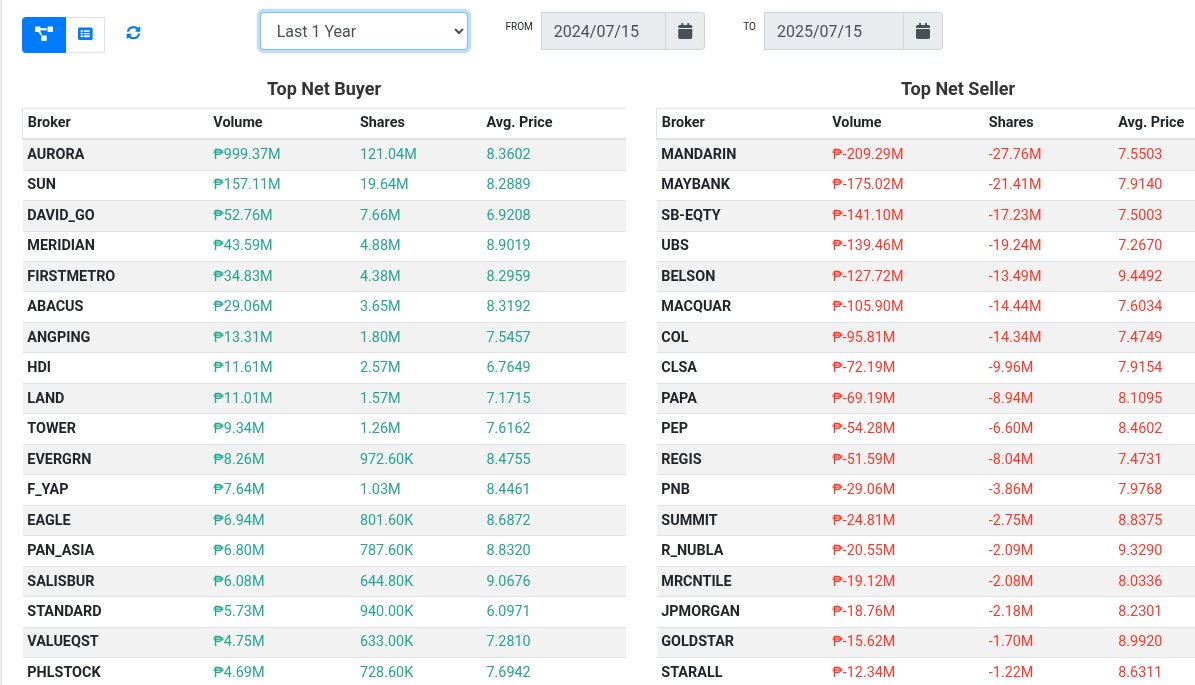
Task: Select the DAVID_GO broker name
Action: tap(61, 215)
